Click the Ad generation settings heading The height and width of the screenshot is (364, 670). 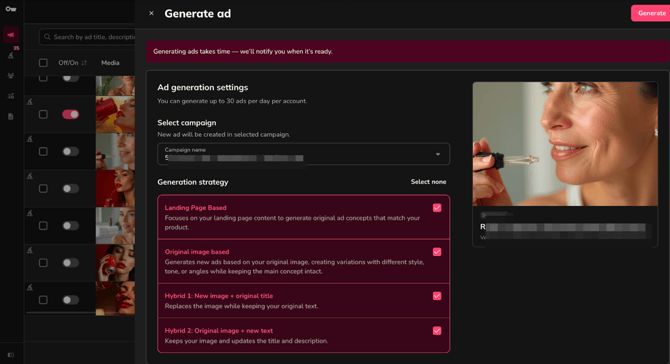(x=203, y=88)
